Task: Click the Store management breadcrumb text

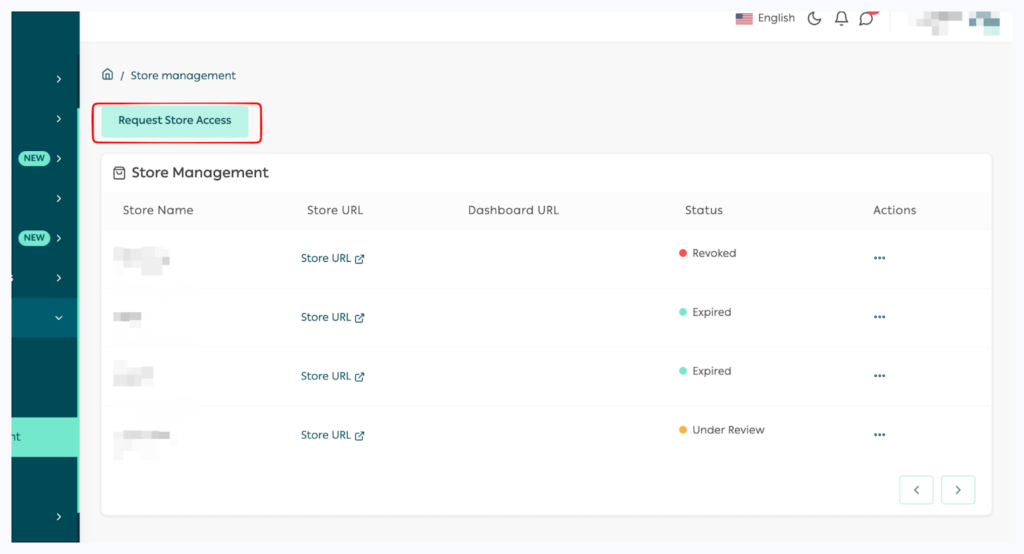Action: pyautogui.click(x=183, y=76)
